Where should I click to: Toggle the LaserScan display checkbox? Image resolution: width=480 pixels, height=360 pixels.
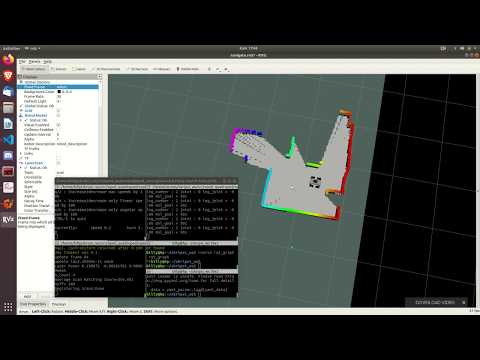coord(59,163)
